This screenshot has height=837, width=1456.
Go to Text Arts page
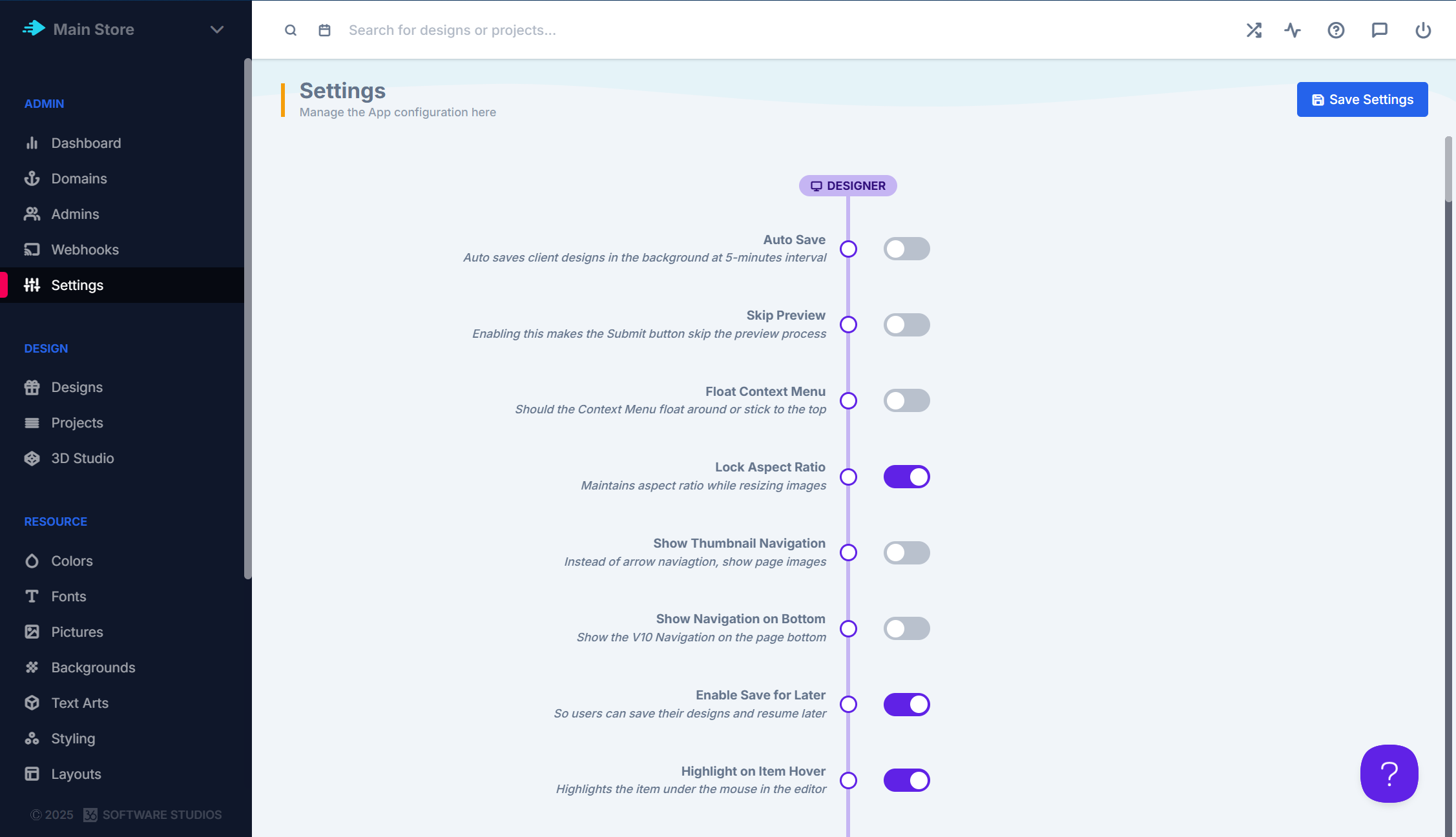click(122, 703)
